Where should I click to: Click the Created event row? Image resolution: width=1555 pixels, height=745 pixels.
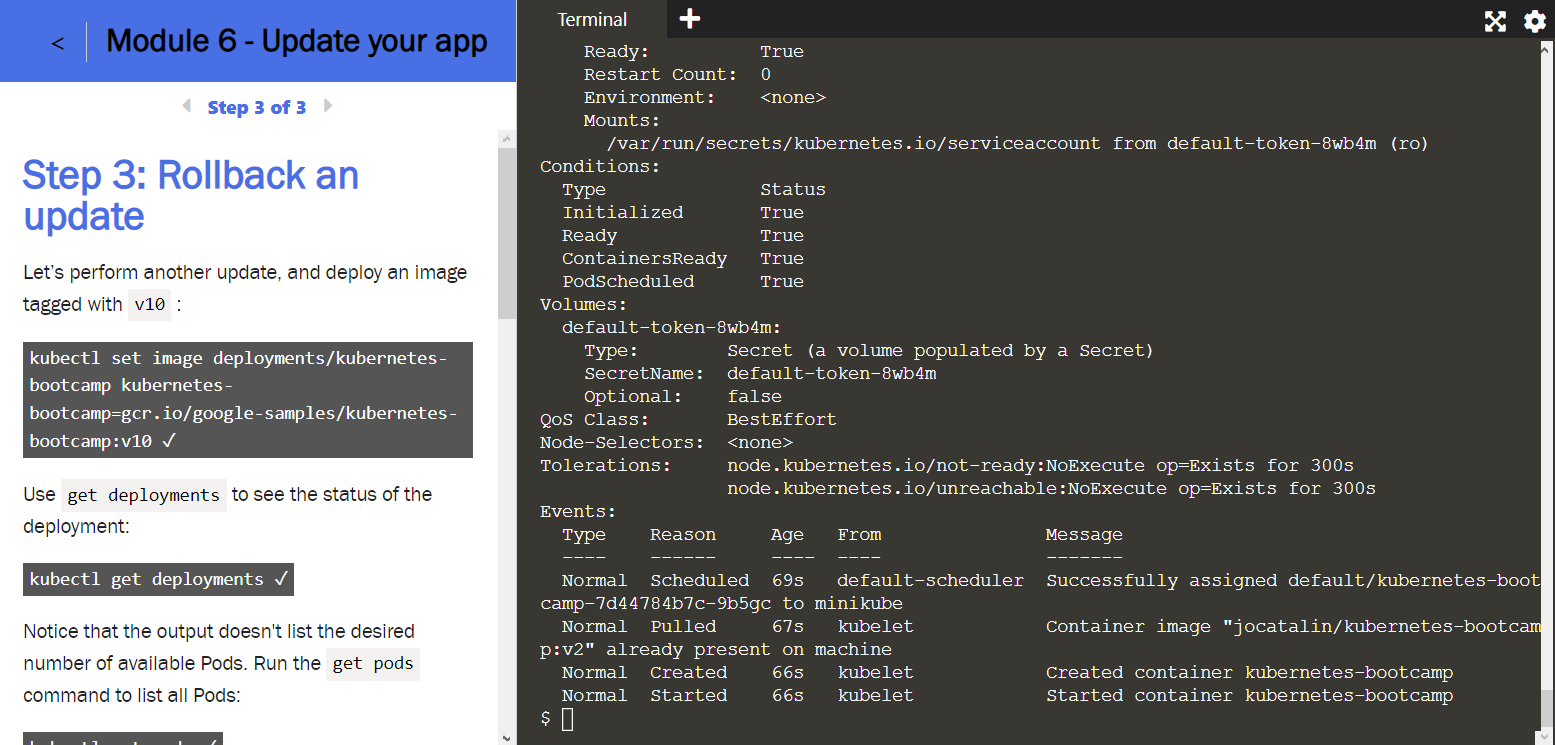[x=1007, y=673]
